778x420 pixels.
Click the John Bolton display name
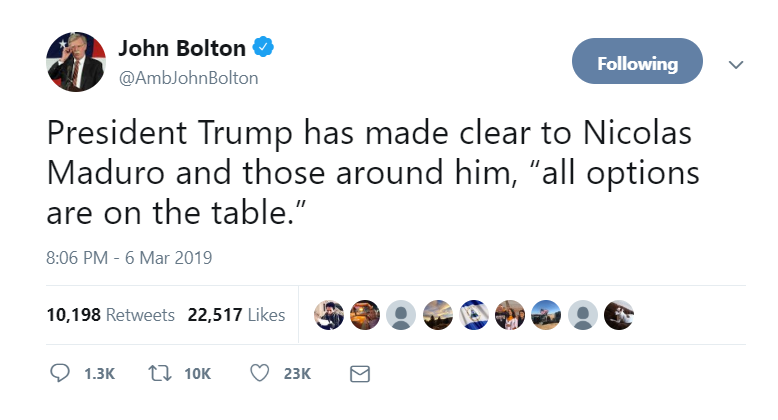(181, 48)
